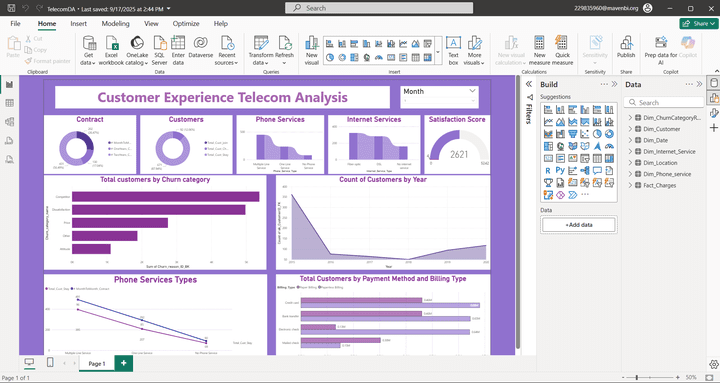Click the title bar Search box
The width and height of the screenshot is (720, 383).
[379, 8]
